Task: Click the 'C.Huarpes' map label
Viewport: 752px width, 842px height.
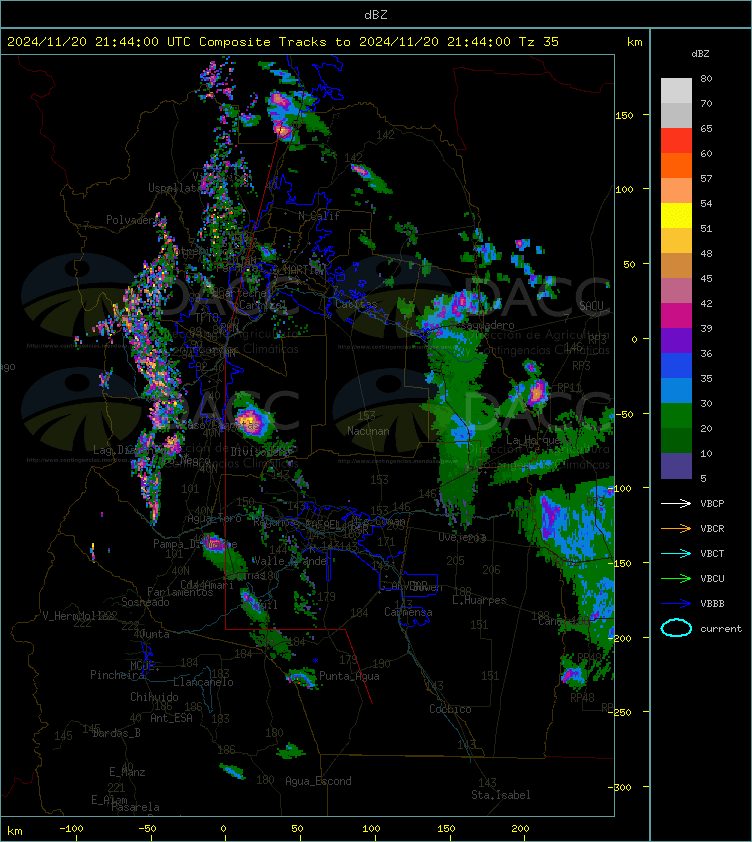Action: [x=479, y=600]
